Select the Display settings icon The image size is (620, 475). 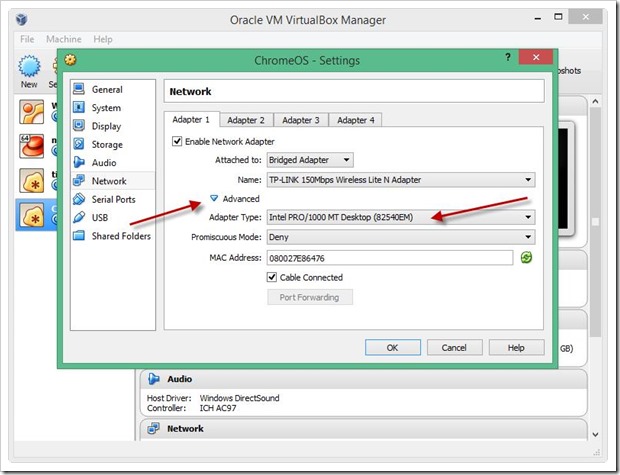click(79, 126)
